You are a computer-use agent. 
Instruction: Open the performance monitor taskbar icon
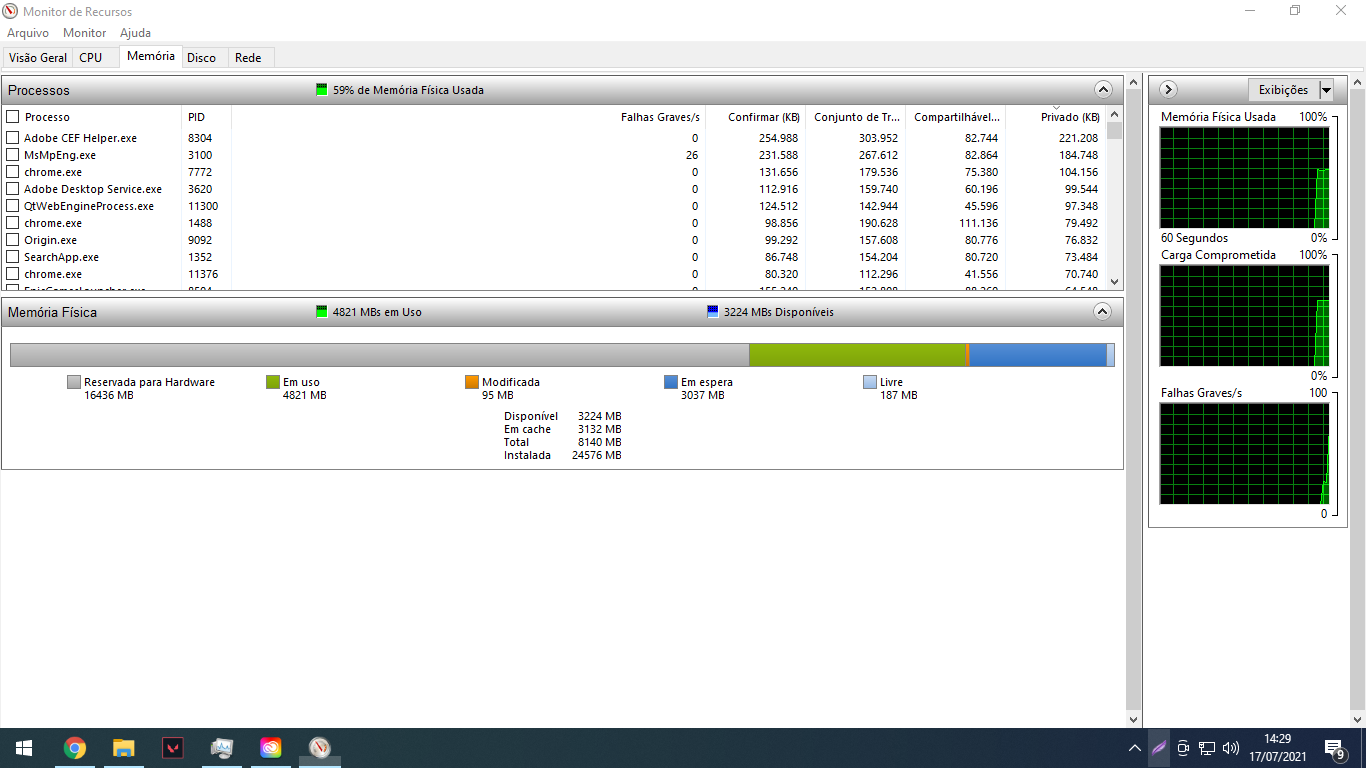[x=221, y=748]
